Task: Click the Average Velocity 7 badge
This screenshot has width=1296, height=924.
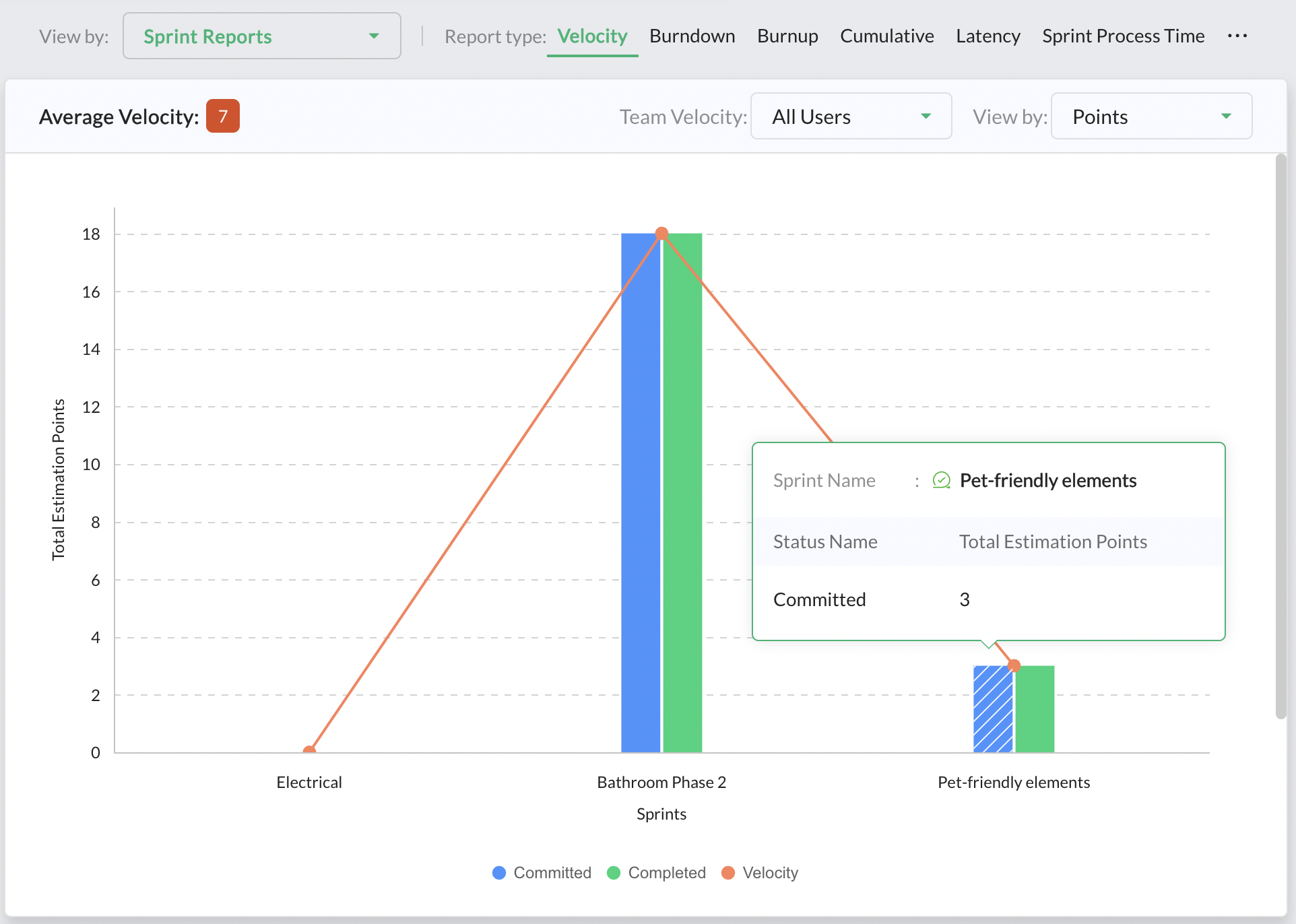Action: click(222, 116)
